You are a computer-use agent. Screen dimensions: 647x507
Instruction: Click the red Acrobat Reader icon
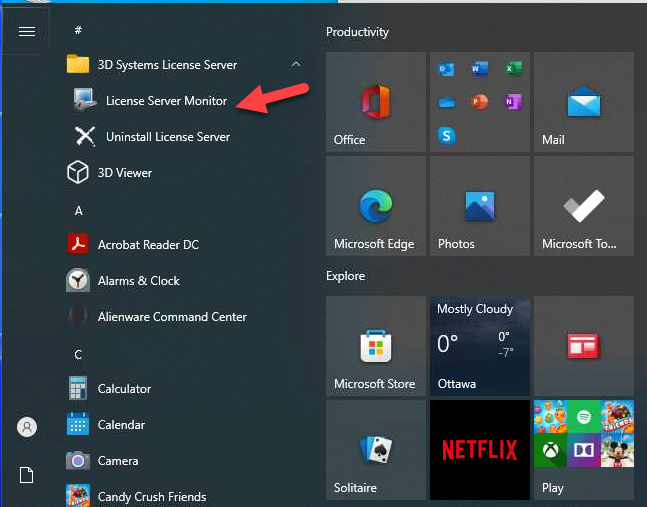tap(78, 244)
